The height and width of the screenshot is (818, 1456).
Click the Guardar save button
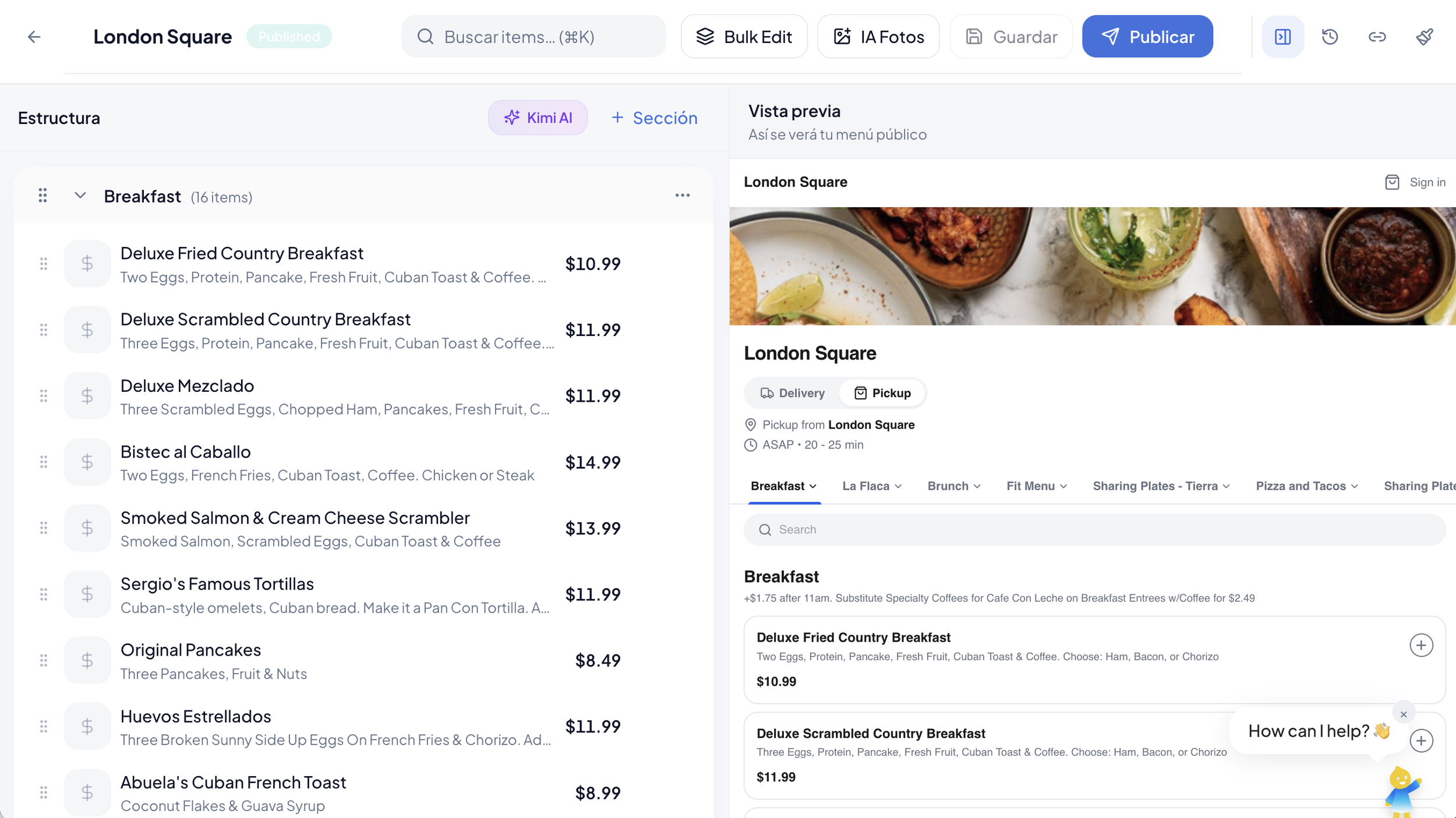[1011, 37]
